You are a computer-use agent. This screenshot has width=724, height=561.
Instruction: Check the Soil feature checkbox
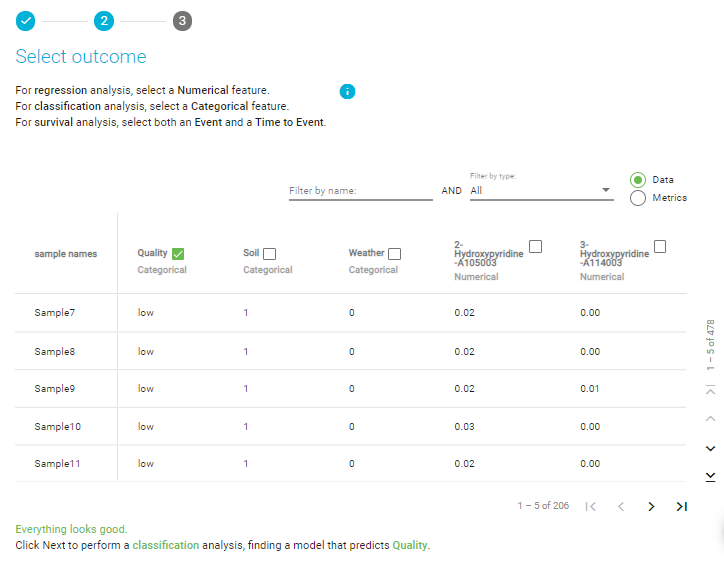click(x=269, y=254)
